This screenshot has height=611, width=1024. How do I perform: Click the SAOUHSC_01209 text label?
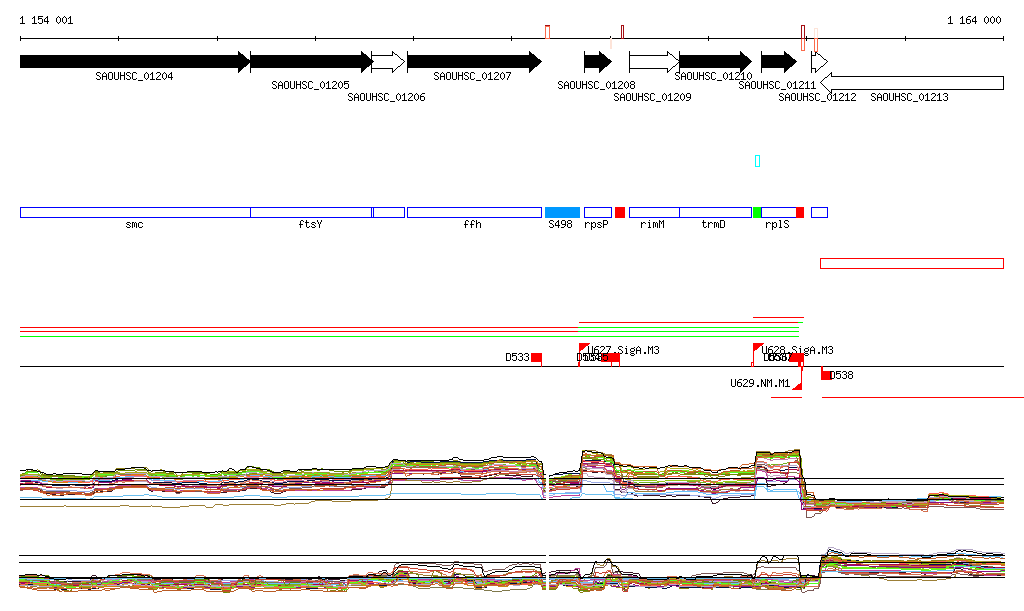point(652,97)
